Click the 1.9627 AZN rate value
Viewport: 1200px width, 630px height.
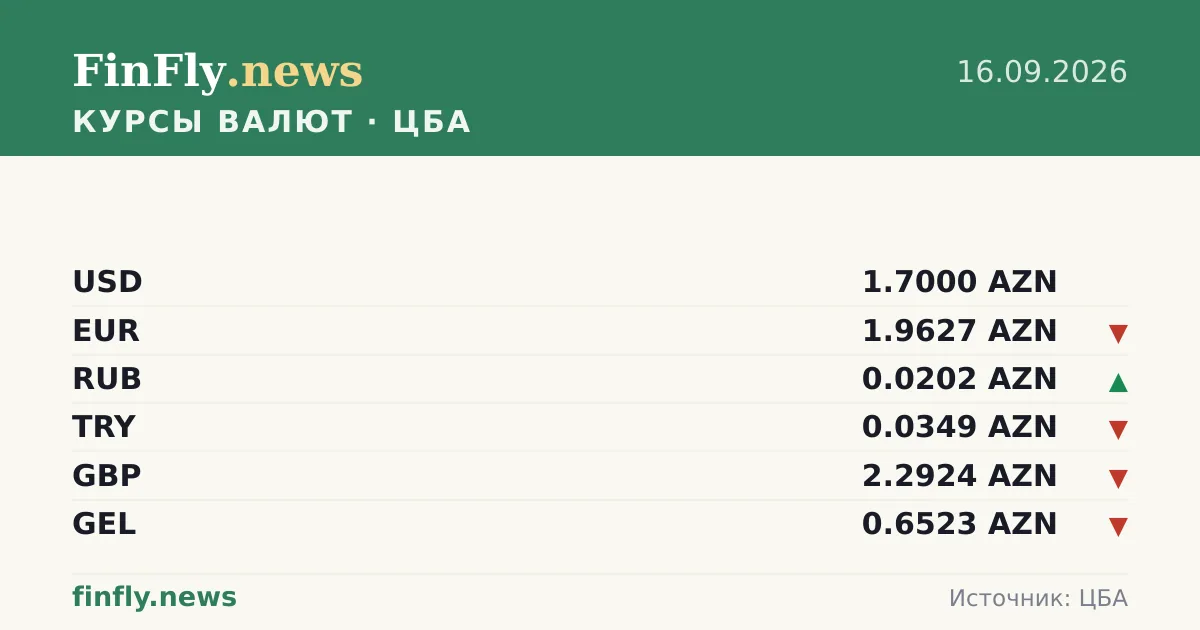(x=959, y=331)
